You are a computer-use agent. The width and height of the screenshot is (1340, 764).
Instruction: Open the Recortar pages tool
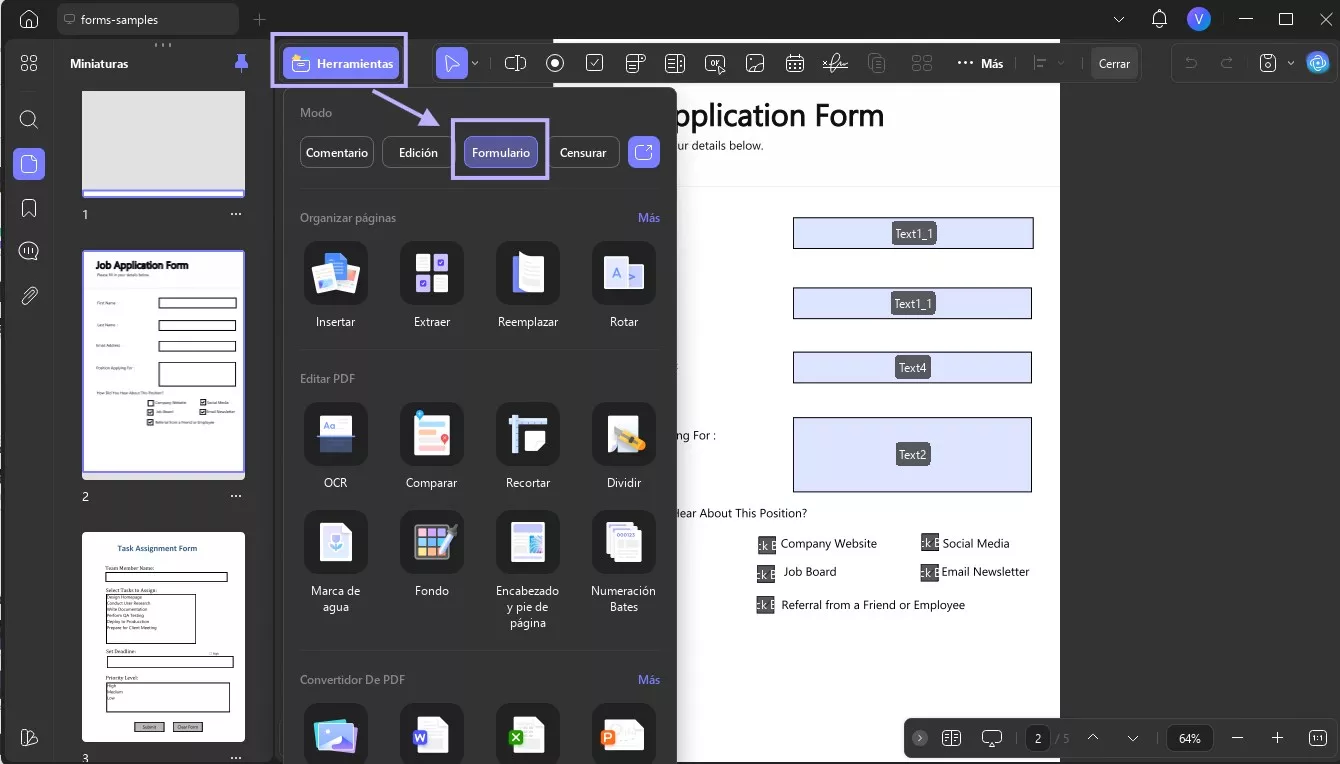click(528, 434)
